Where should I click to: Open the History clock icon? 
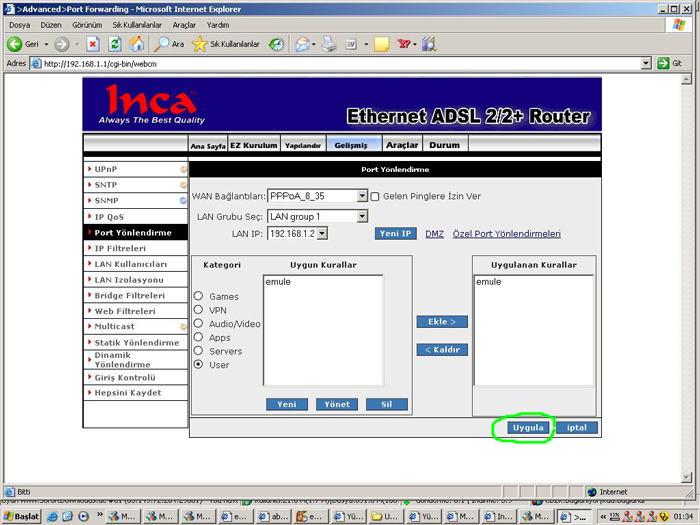[x=276, y=44]
